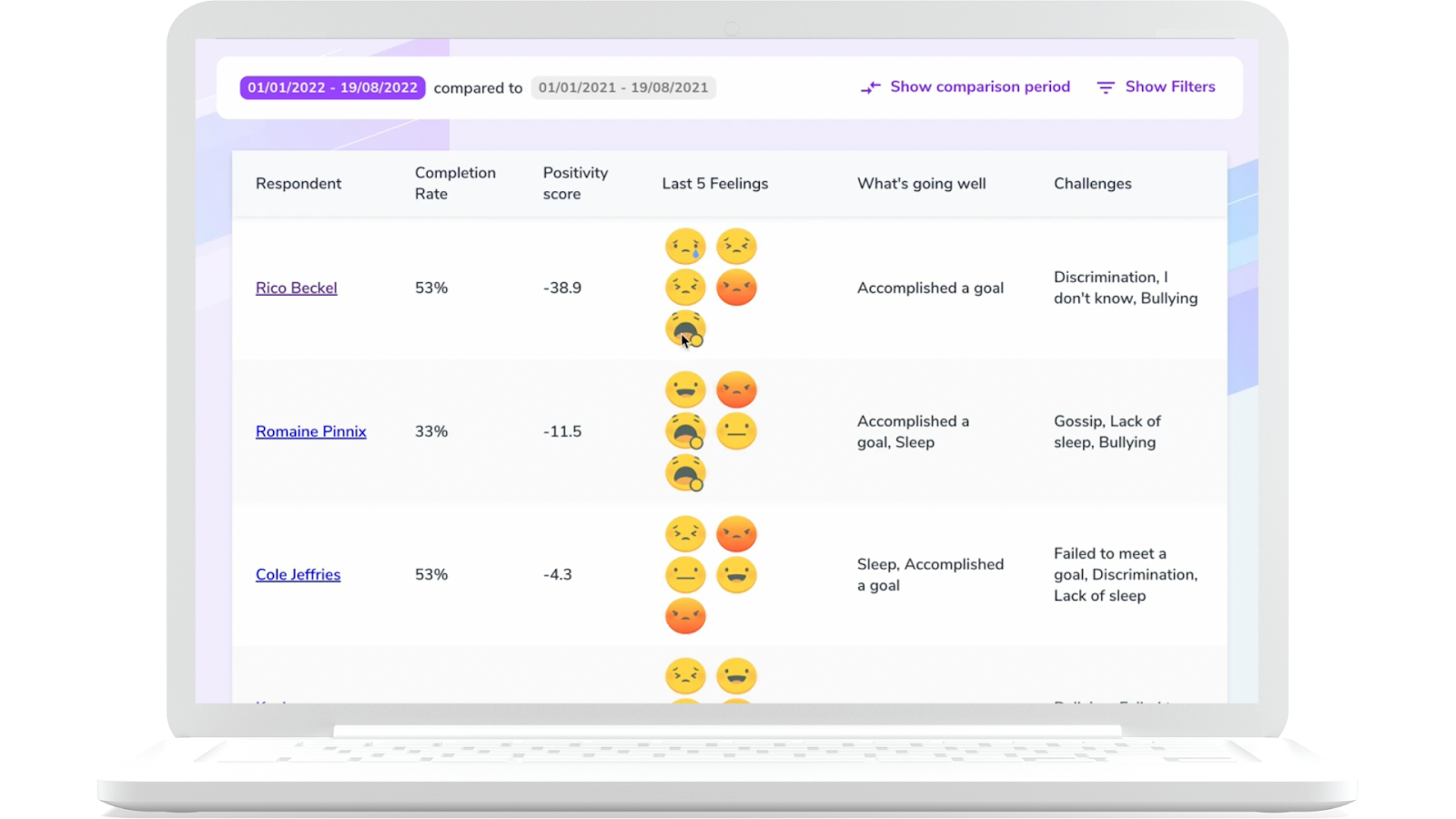
Task: Click the What's going well column header
Action: pos(922,184)
